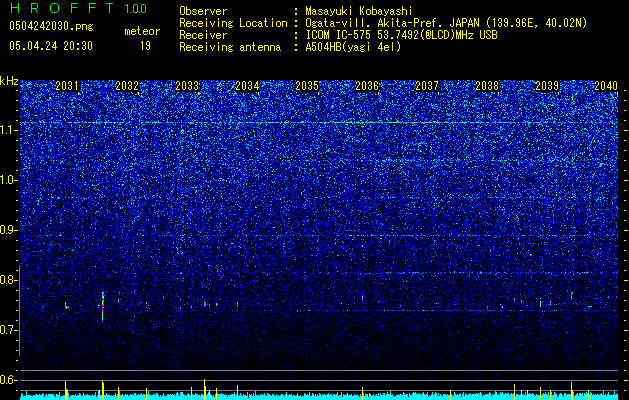Click the 2033 time marker
The width and height of the screenshot is (629, 400).
[x=187, y=86]
